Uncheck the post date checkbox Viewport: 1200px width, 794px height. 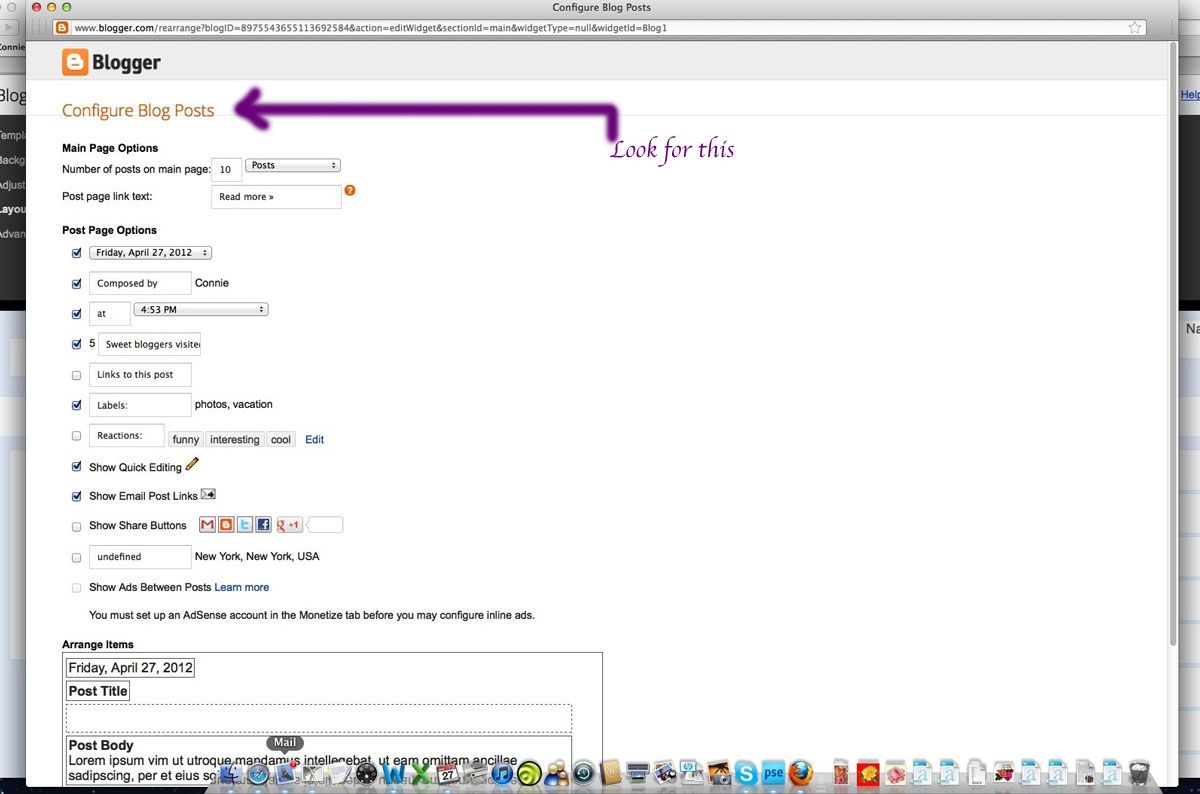77,253
